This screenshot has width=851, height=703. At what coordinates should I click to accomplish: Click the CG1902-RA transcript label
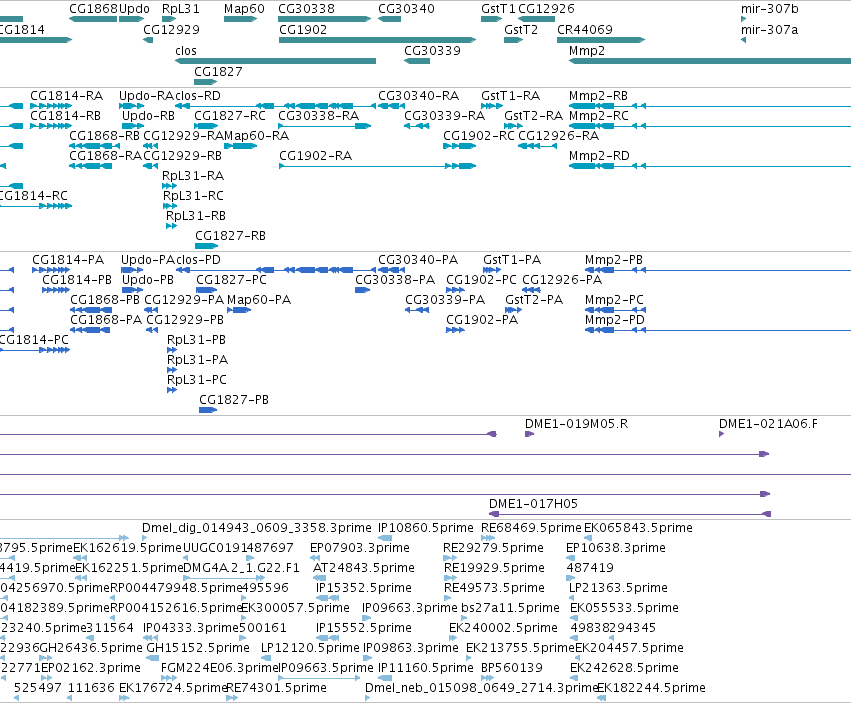pyautogui.click(x=315, y=156)
